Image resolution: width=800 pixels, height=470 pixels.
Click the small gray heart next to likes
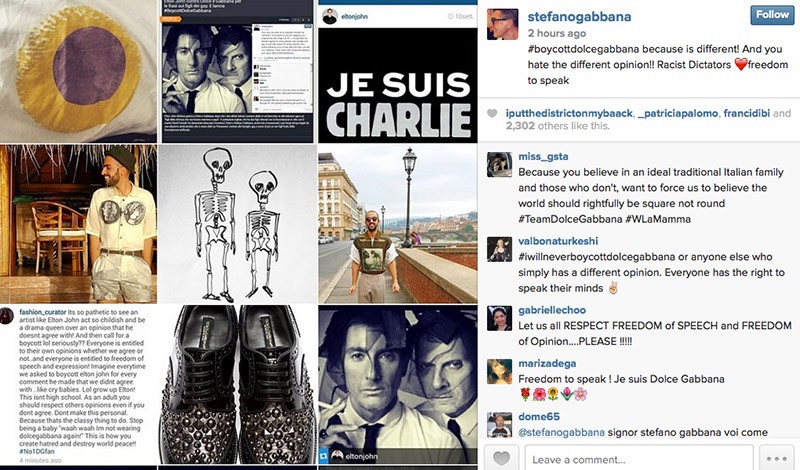pos(492,113)
